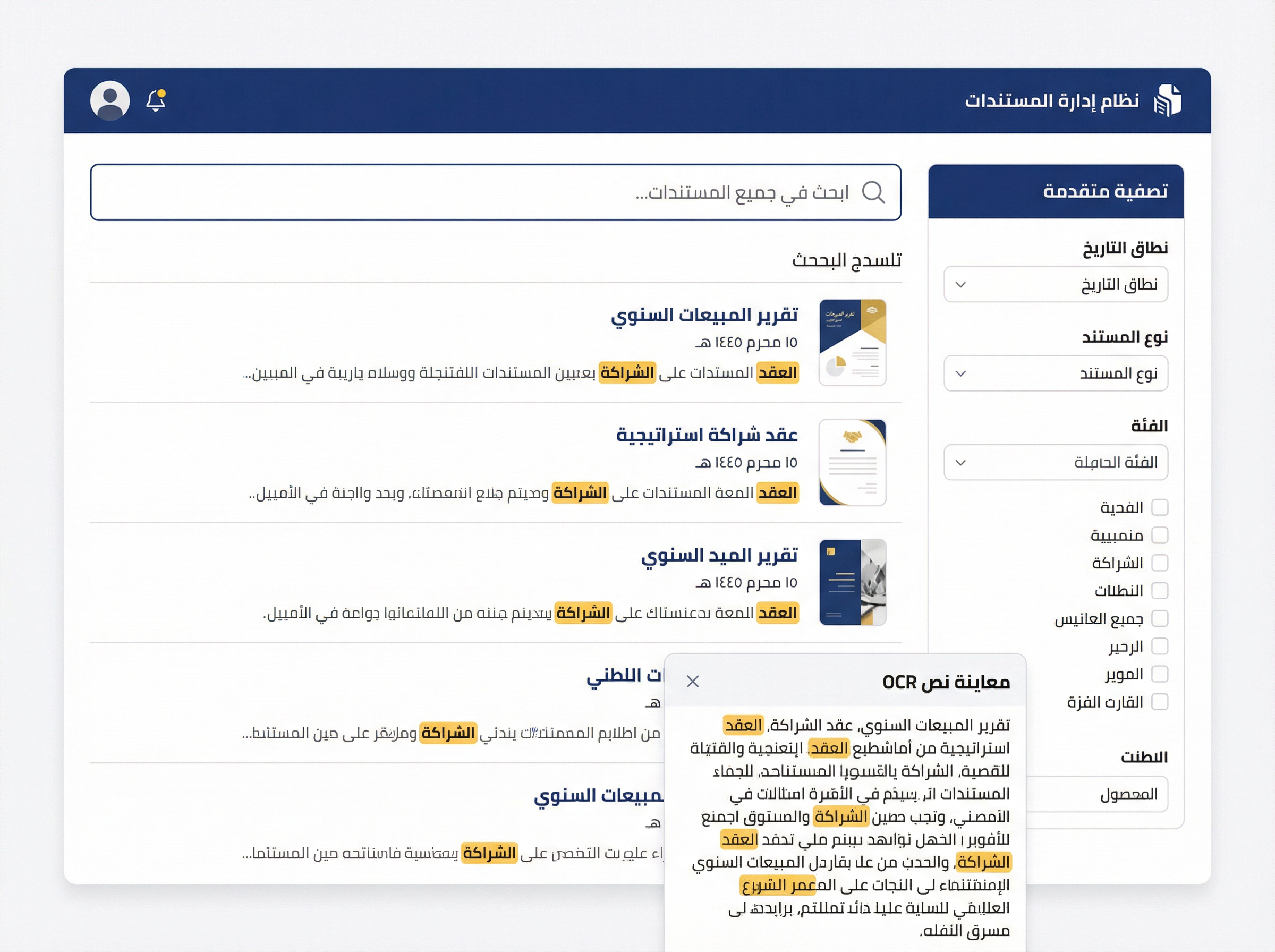This screenshot has width=1275, height=952.
Task: Open the strategic partnership contract thumbnail
Action: point(853,462)
